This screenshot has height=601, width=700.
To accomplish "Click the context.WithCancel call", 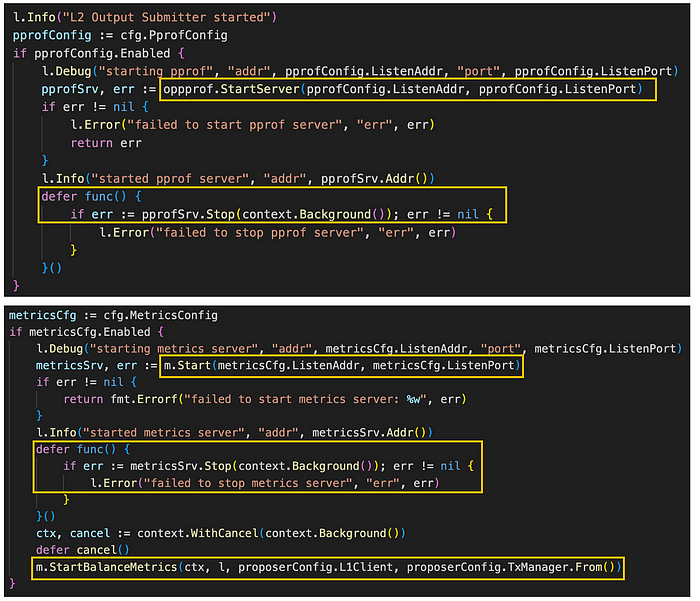I will pos(271,533).
